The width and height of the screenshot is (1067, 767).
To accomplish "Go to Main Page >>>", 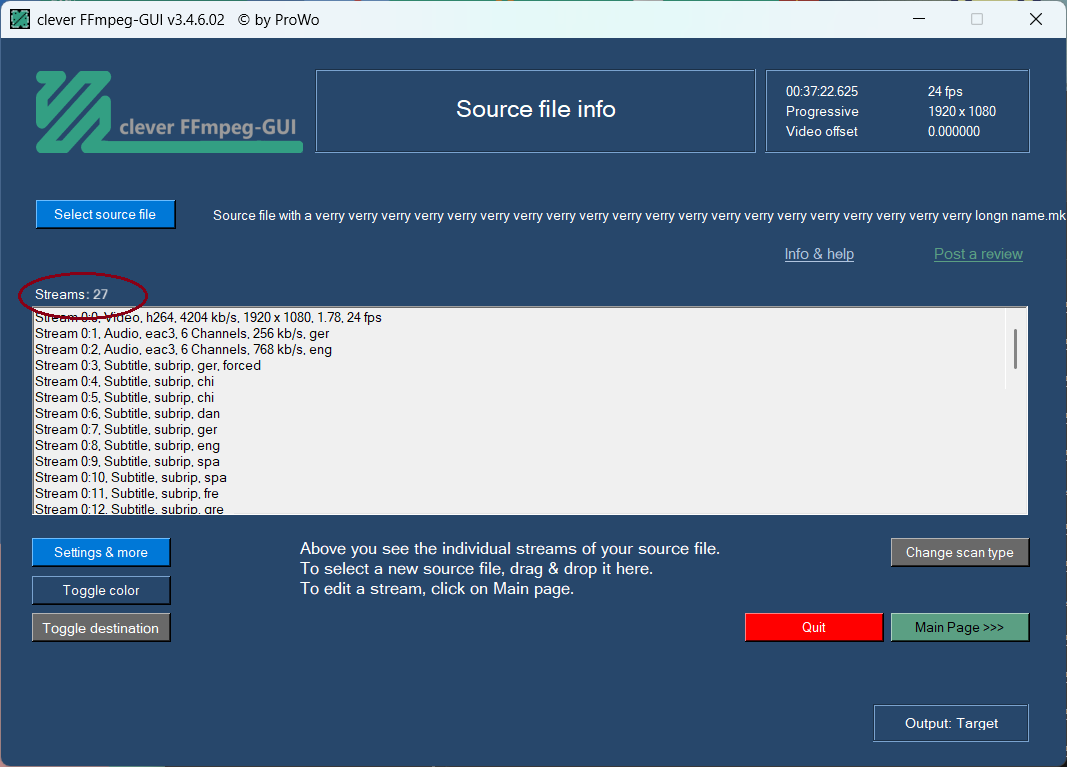I will pos(959,627).
